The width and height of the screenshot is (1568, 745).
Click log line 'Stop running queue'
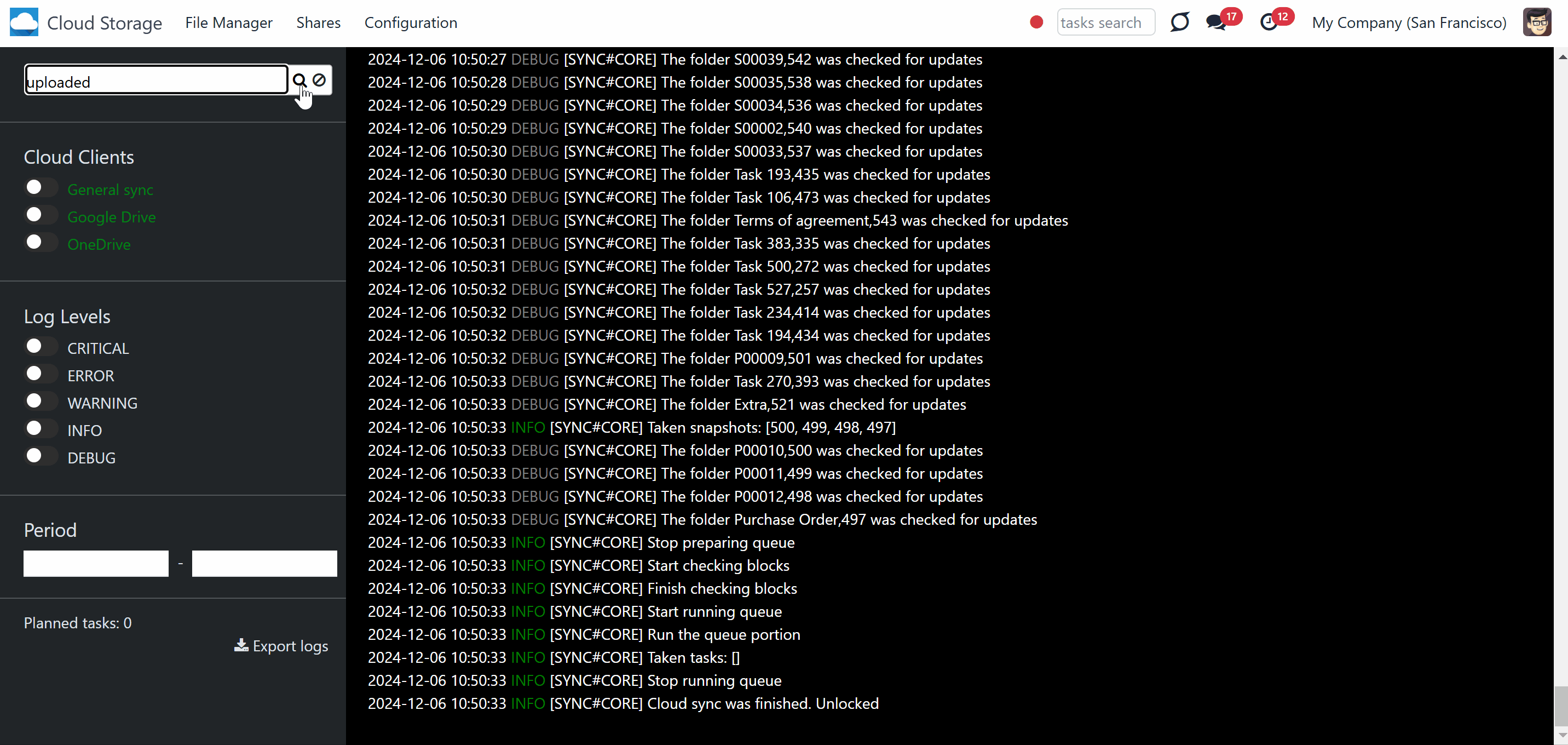(575, 680)
